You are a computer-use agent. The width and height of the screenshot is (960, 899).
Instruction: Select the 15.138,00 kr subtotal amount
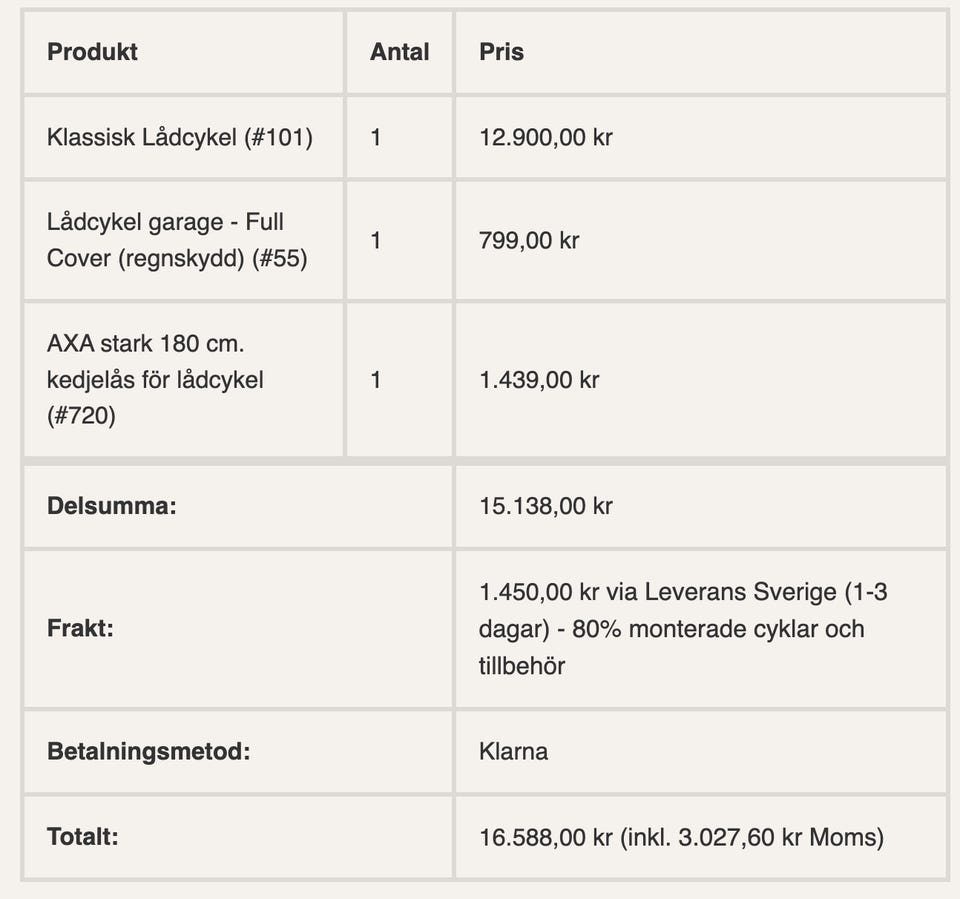[546, 505]
